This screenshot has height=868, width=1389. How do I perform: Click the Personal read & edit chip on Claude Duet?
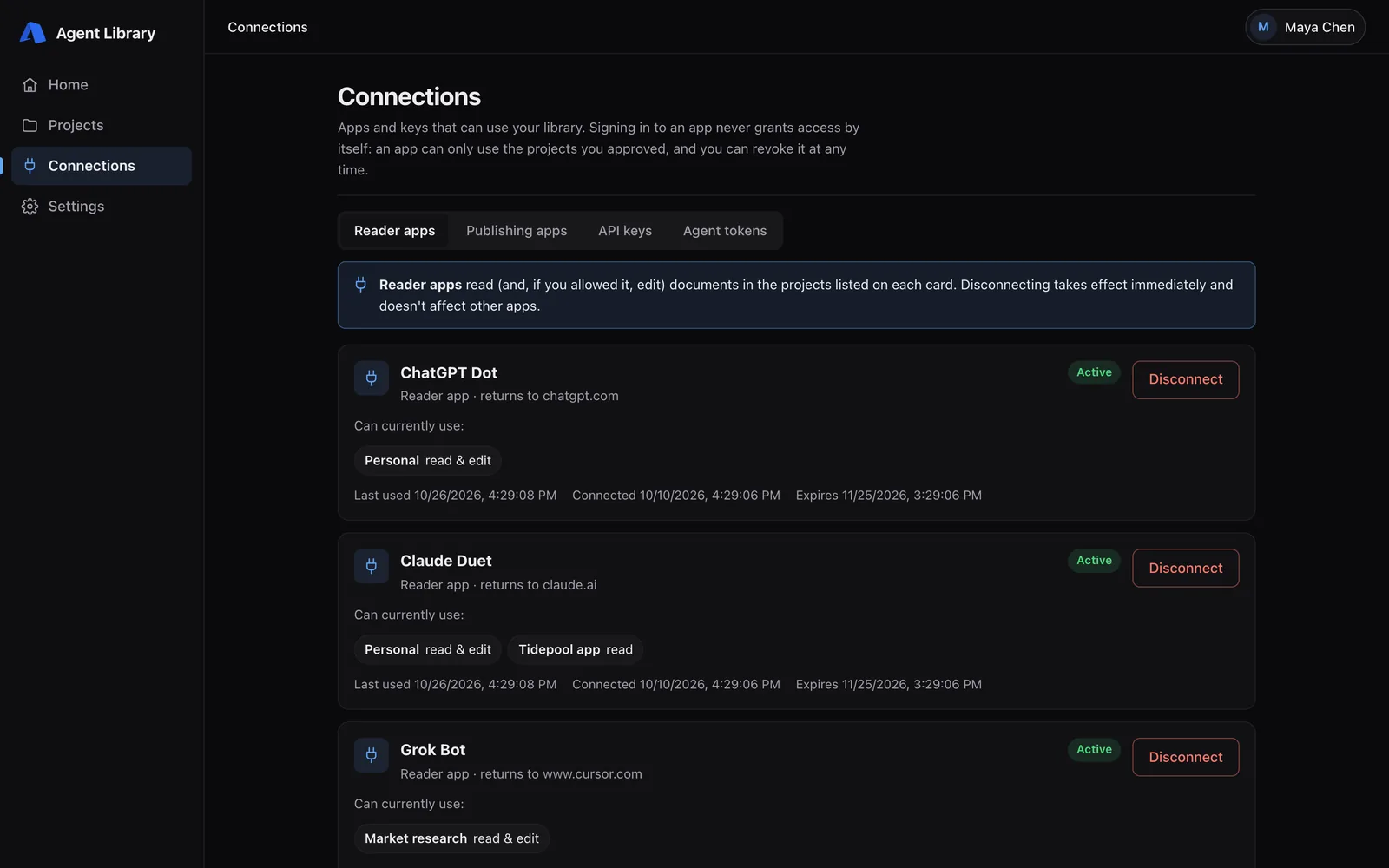pos(428,649)
